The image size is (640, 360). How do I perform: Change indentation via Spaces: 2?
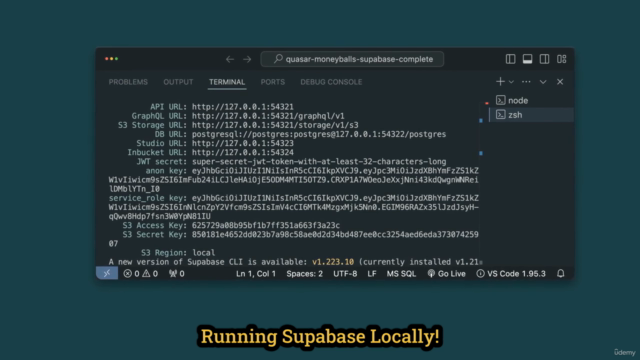click(x=304, y=273)
